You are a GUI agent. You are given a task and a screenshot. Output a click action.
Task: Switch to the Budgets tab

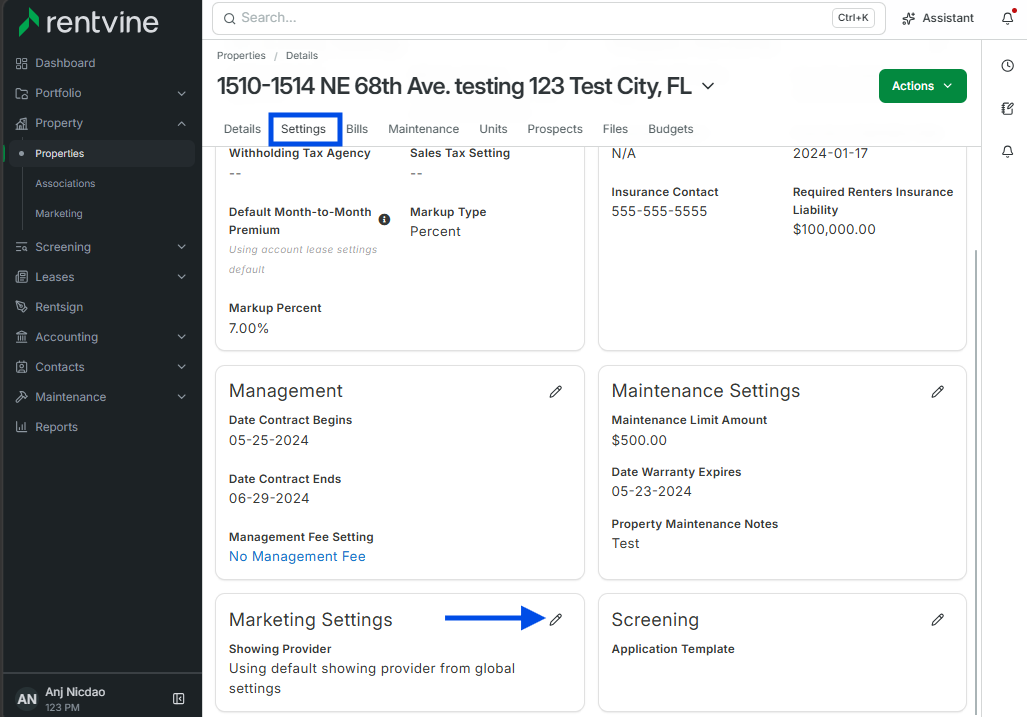point(671,129)
